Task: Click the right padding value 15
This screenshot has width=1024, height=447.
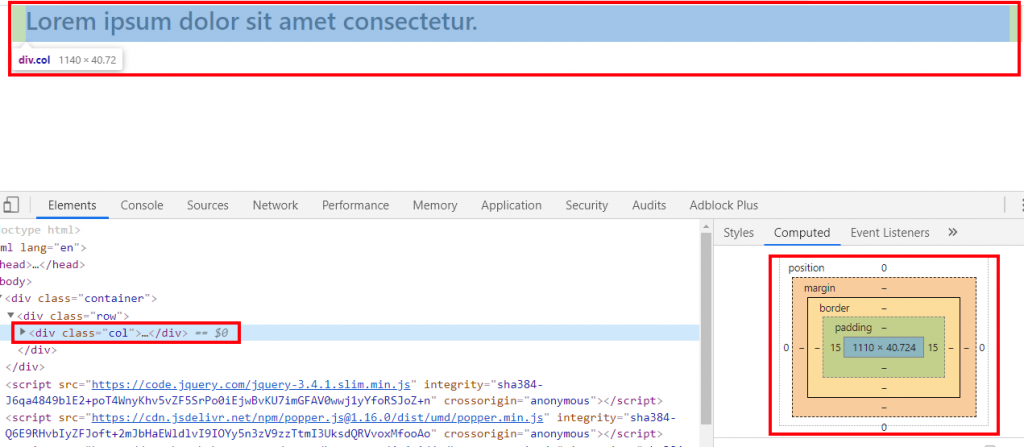Action: (x=932, y=348)
